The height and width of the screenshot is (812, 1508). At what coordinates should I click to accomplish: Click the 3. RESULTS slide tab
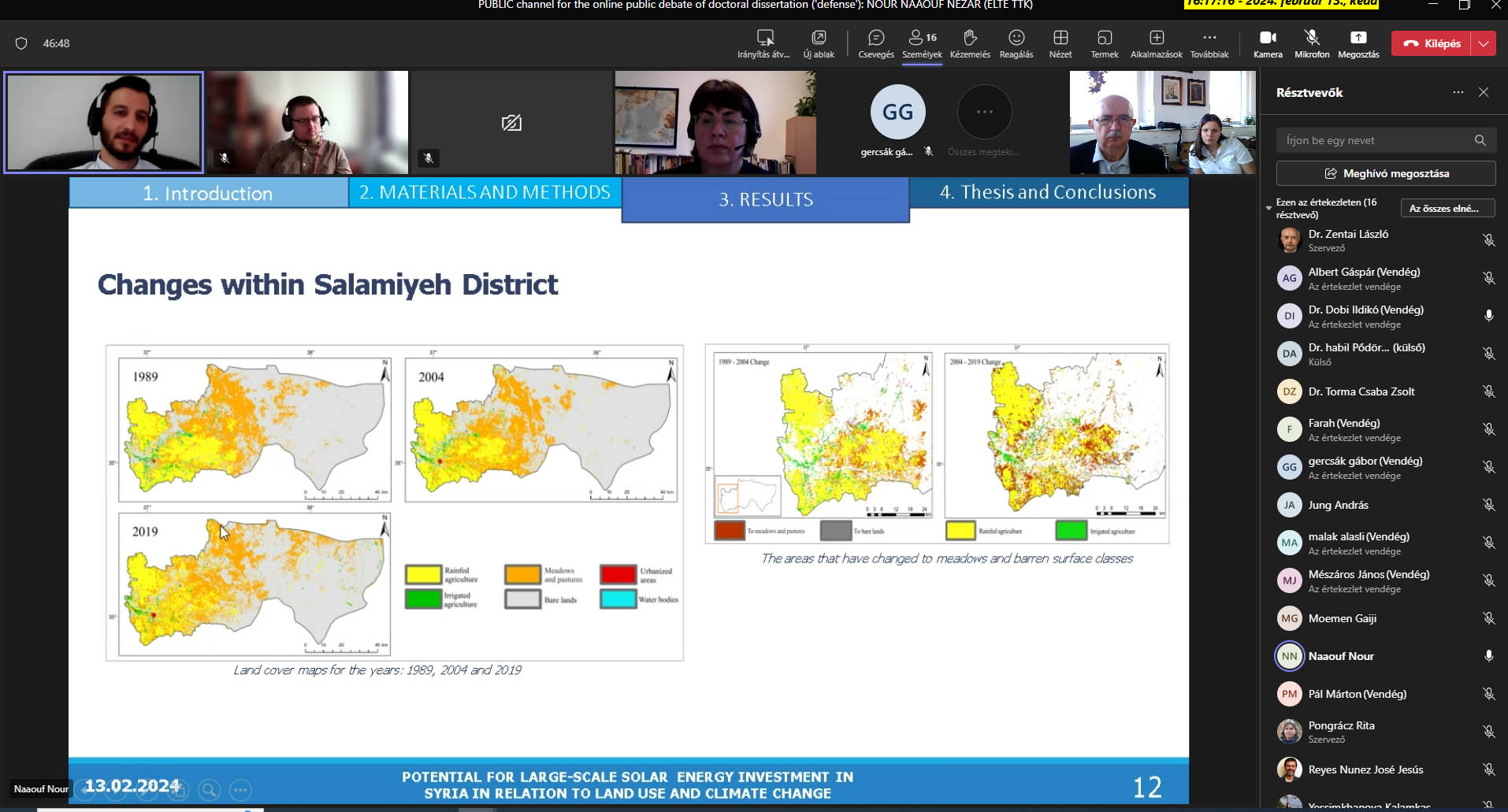point(765,199)
